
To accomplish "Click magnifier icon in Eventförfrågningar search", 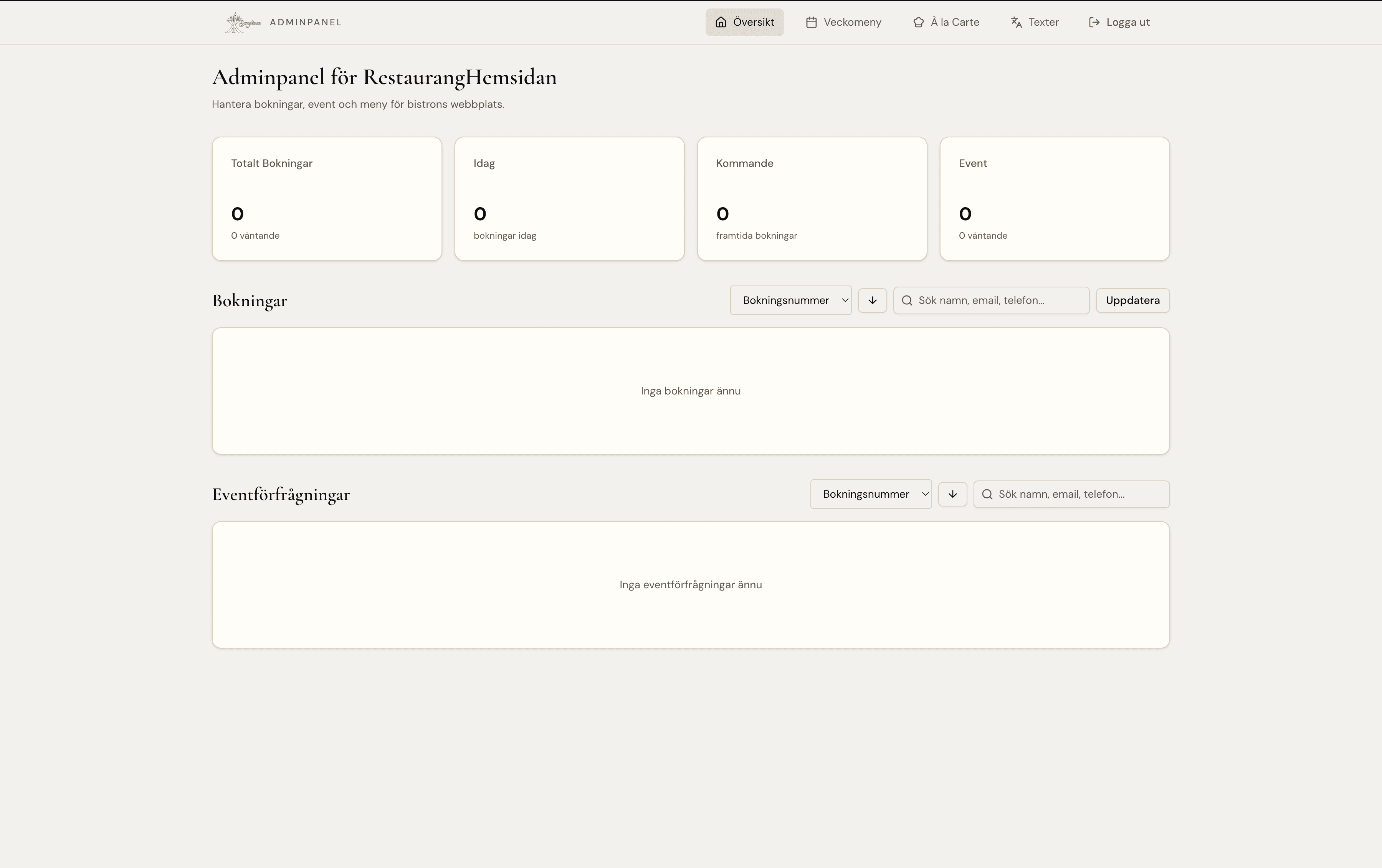I will point(987,495).
